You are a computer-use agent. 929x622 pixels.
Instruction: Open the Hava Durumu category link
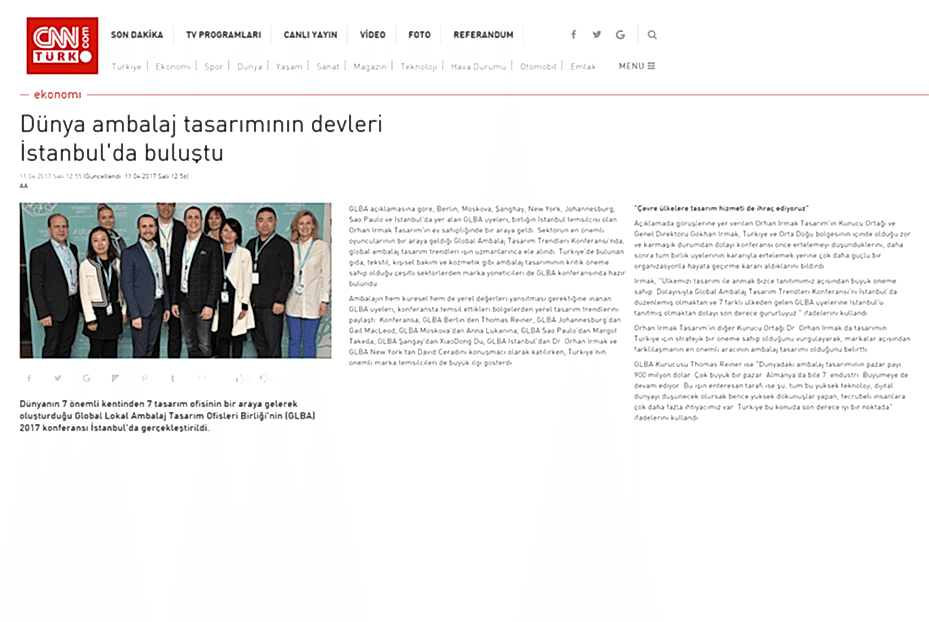pyautogui.click(x=478, y=67)
